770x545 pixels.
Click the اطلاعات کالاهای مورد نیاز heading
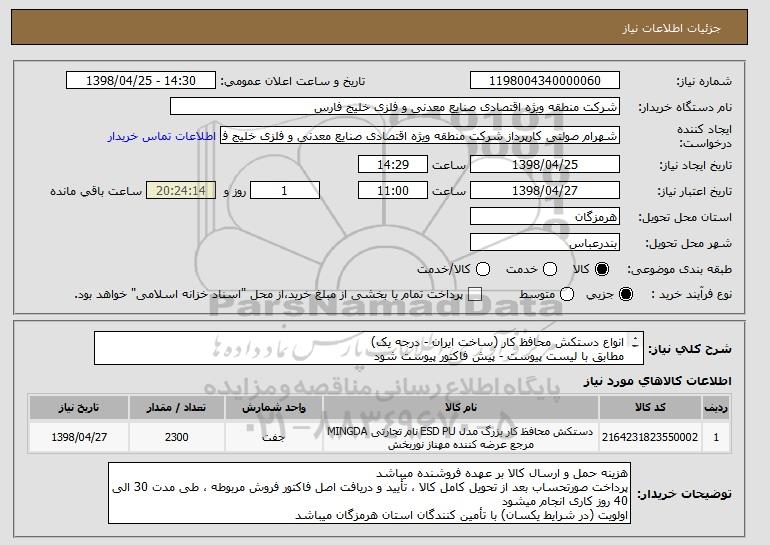tap(658, 381)
